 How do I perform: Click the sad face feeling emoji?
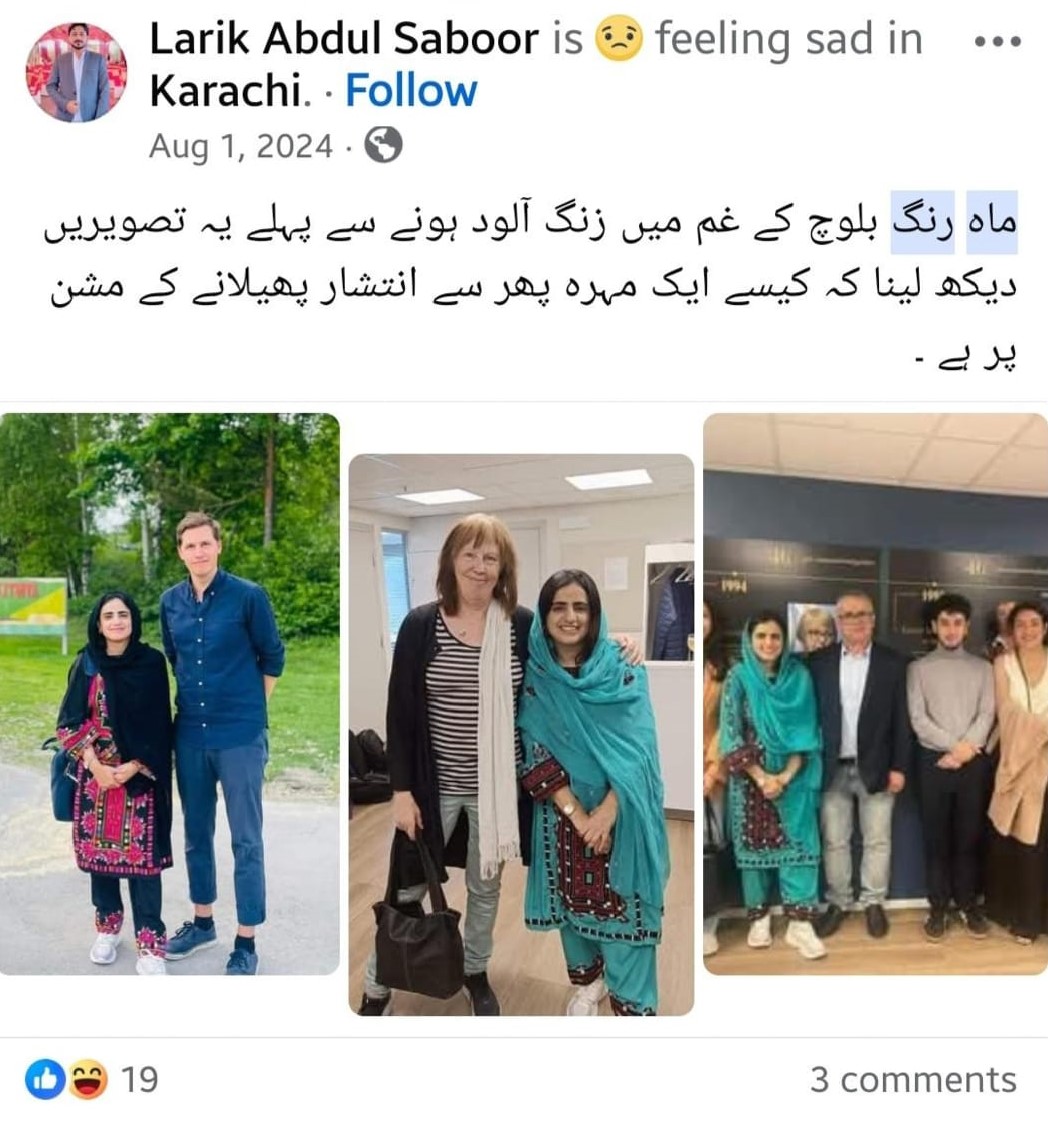[619, 39]
